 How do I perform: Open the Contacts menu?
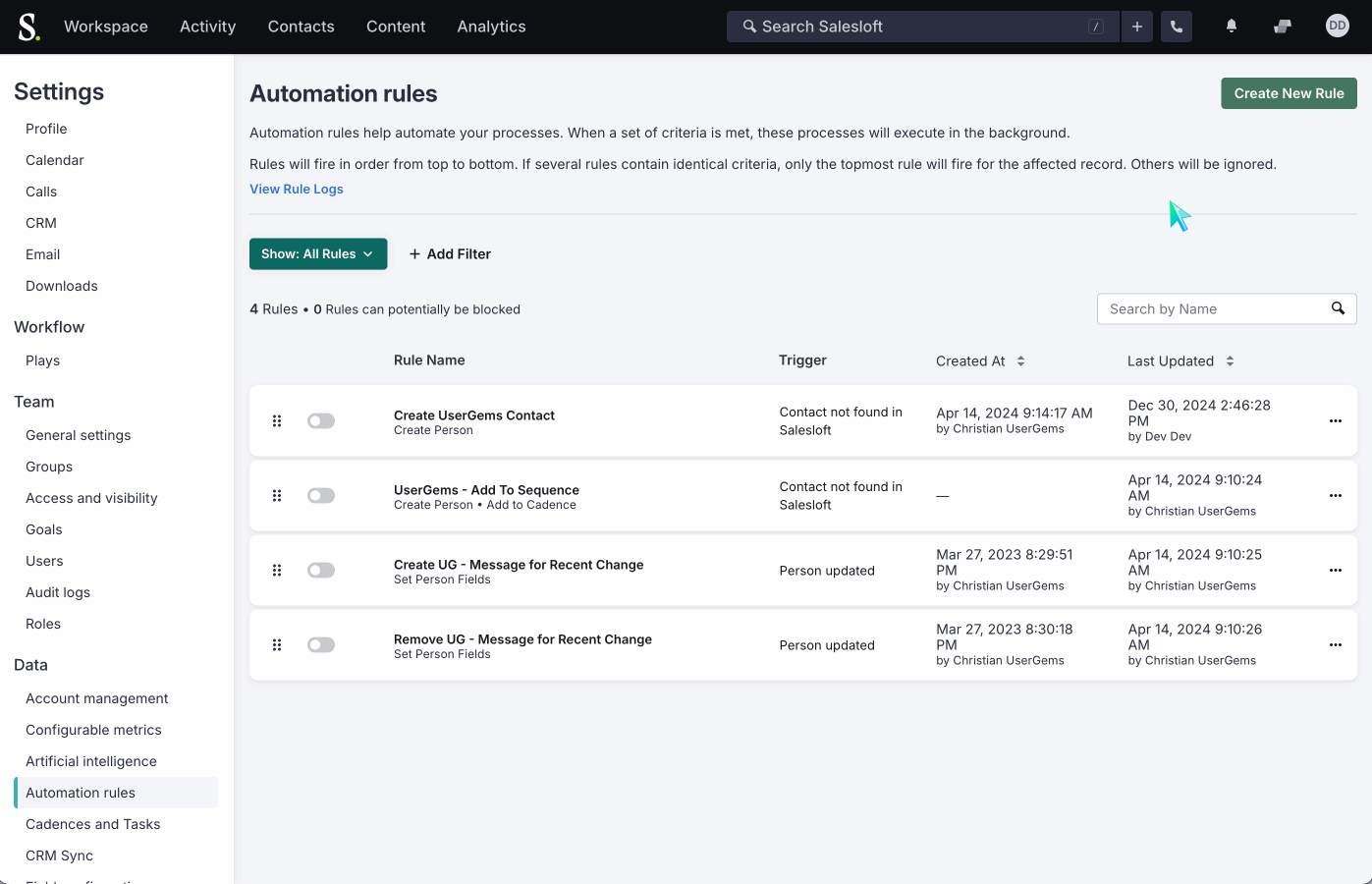(x=302, y=27)
